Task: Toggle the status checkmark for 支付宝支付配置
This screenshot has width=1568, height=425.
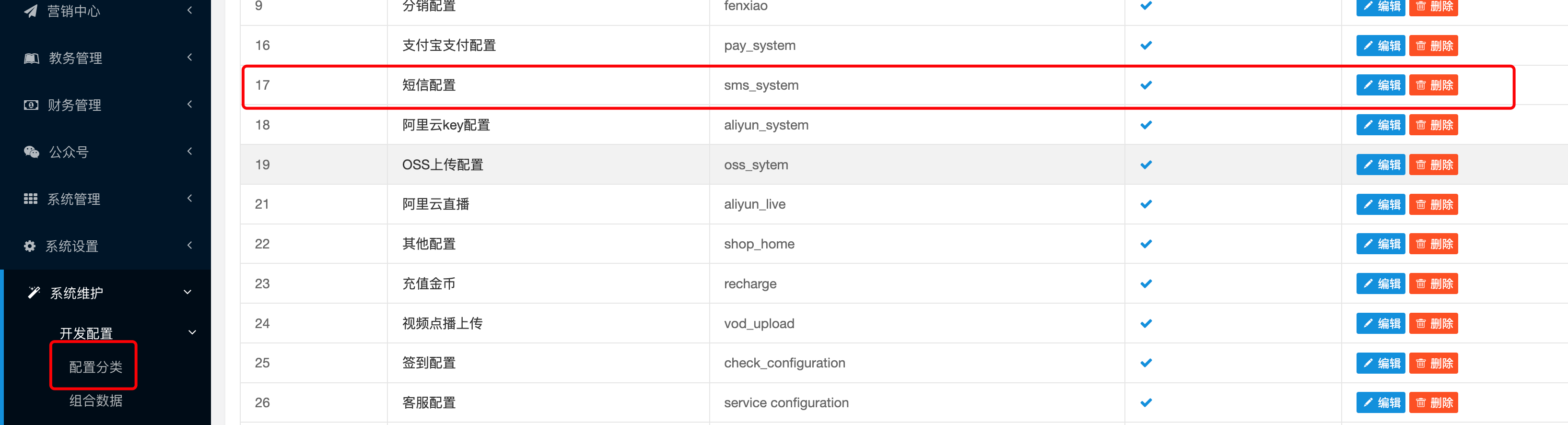Action: 1146,46
